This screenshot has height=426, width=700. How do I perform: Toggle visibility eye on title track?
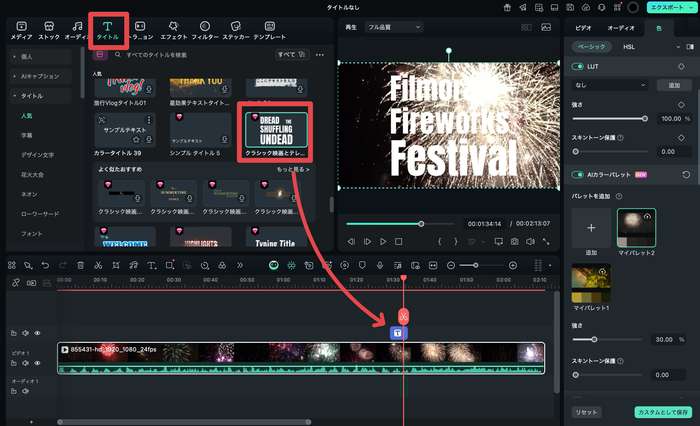tap(38, 333)
